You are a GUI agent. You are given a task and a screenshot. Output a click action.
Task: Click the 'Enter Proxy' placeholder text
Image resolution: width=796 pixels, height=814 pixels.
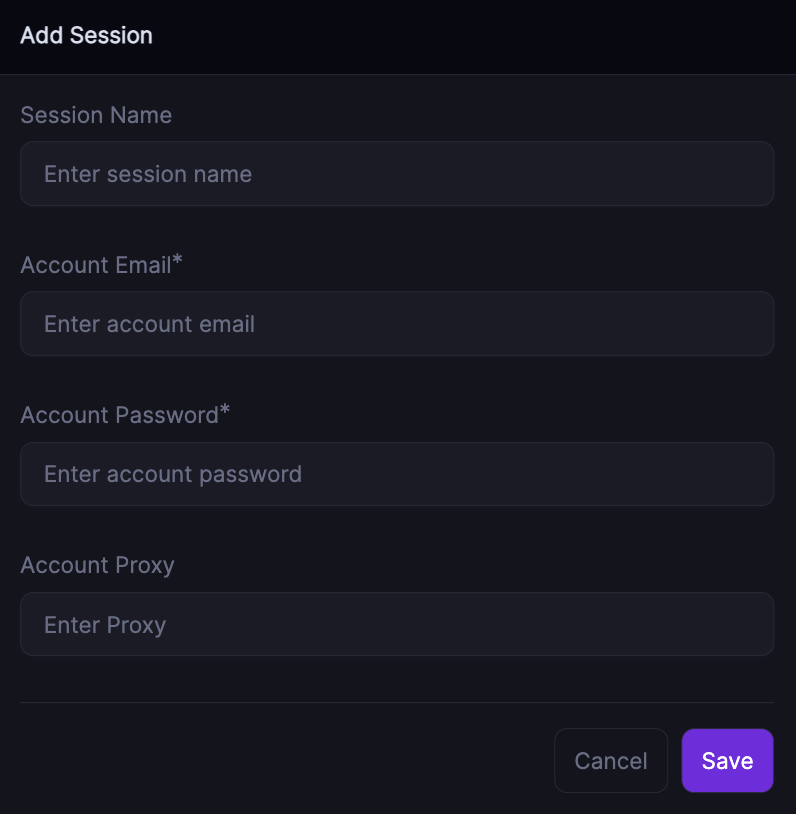(x=105, y=625)
